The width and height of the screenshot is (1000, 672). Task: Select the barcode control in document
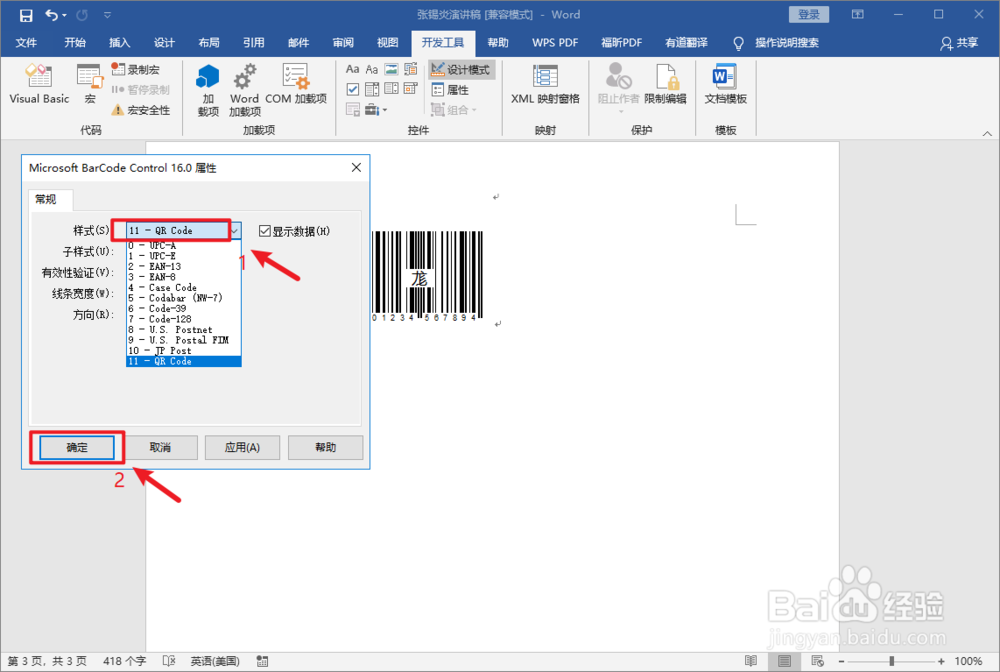coord(427,276)
